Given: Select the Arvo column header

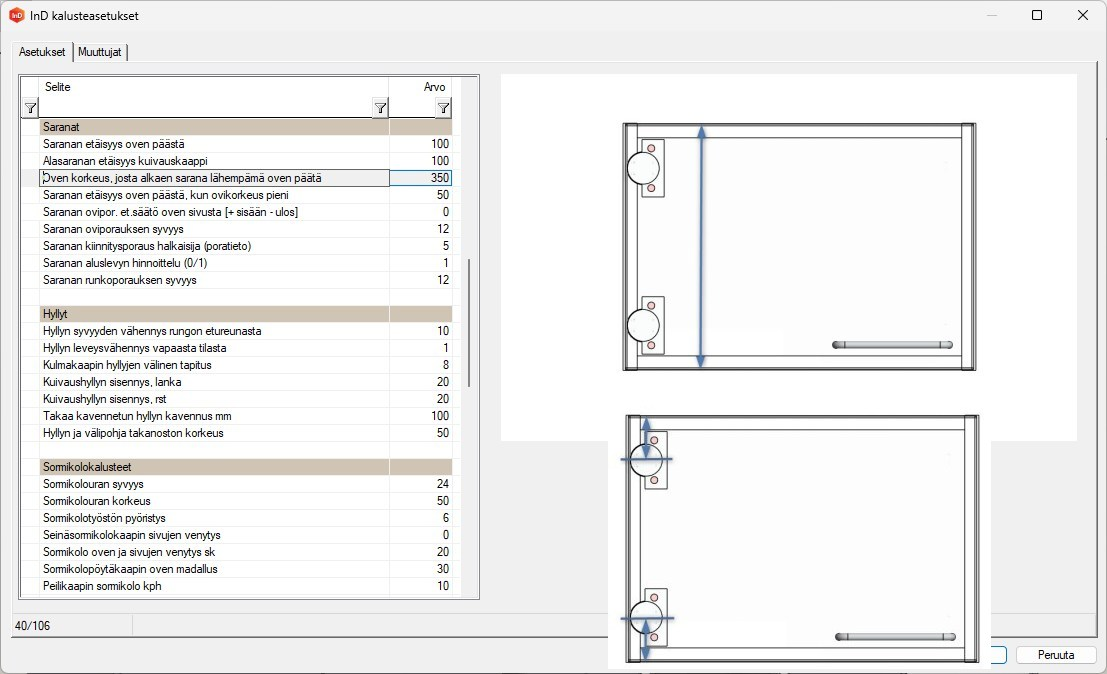Looking at the screenshot, I should click(x=421, y=87).
